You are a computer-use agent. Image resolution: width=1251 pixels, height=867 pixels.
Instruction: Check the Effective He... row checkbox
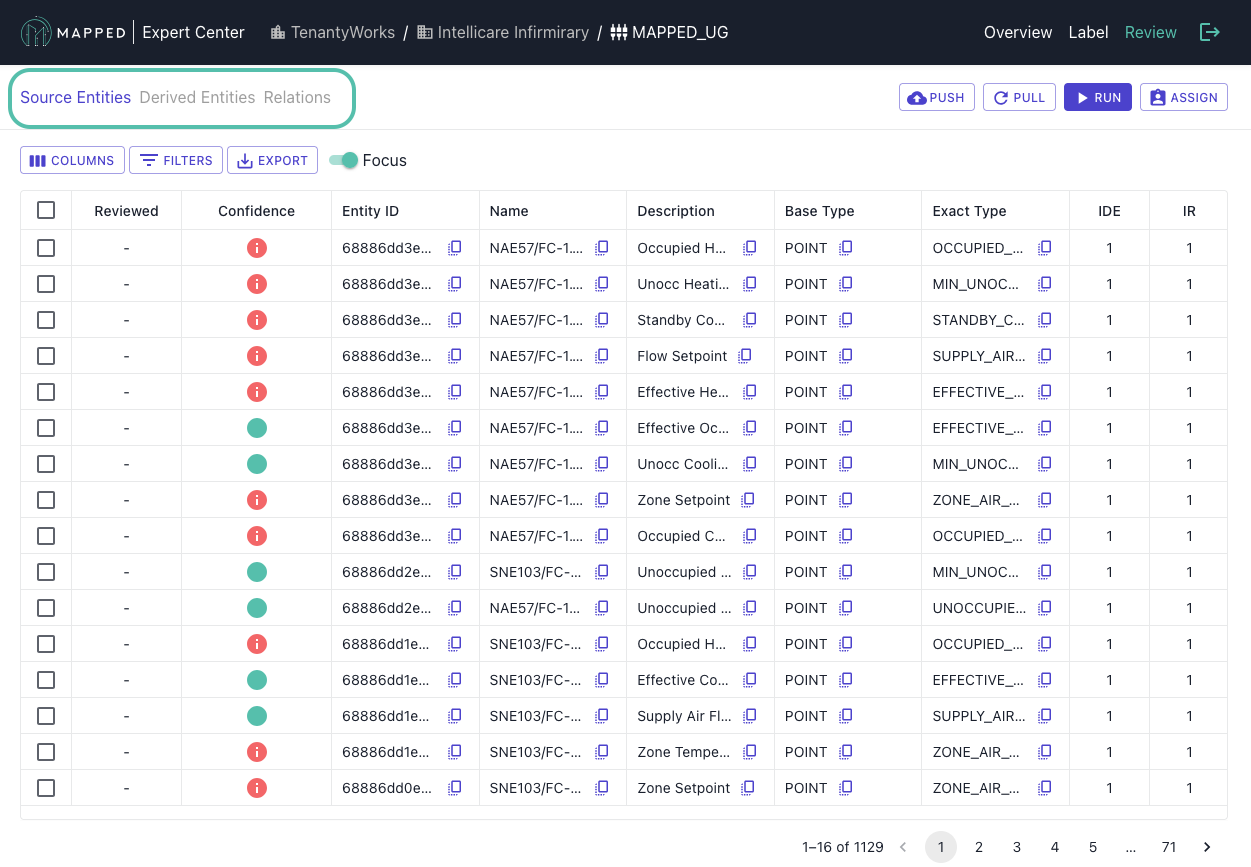(46, 392)
